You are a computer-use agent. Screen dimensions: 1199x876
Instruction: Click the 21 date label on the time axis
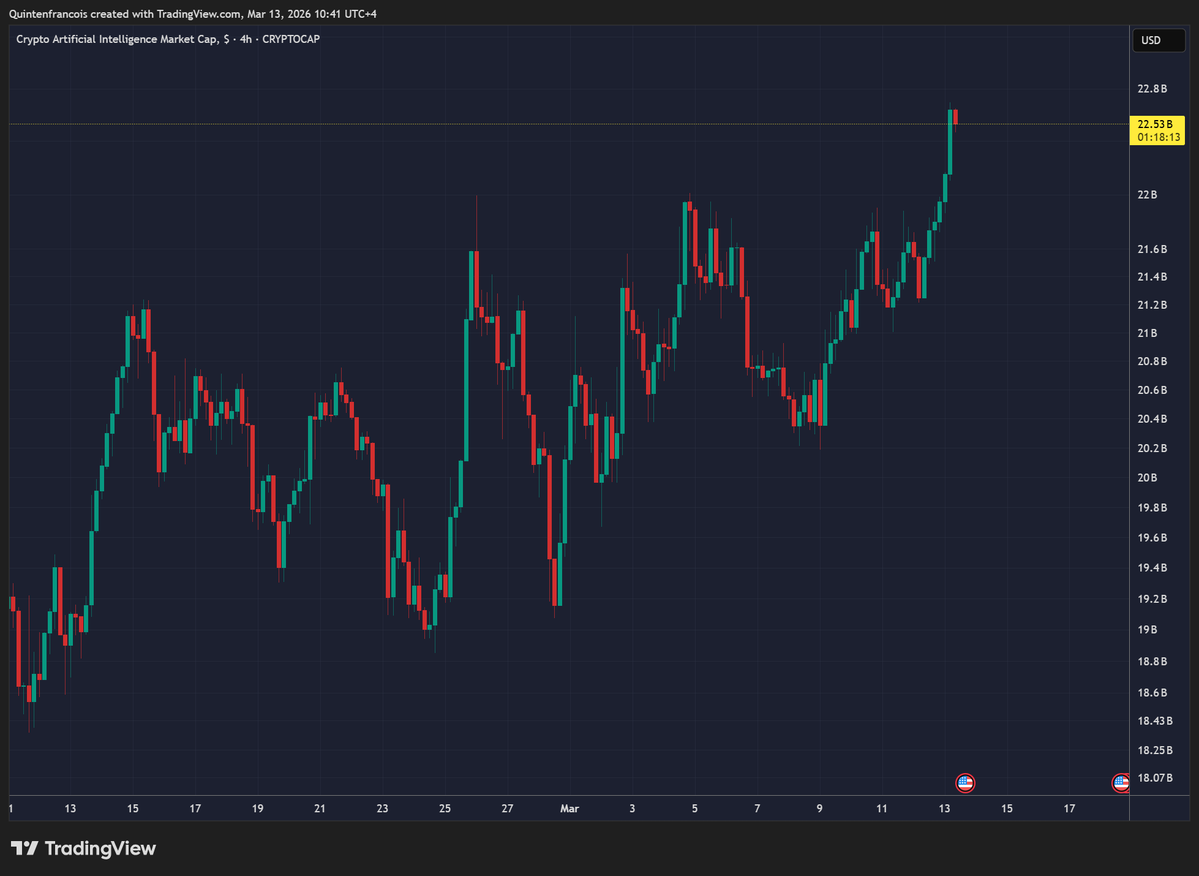point(320,808)
